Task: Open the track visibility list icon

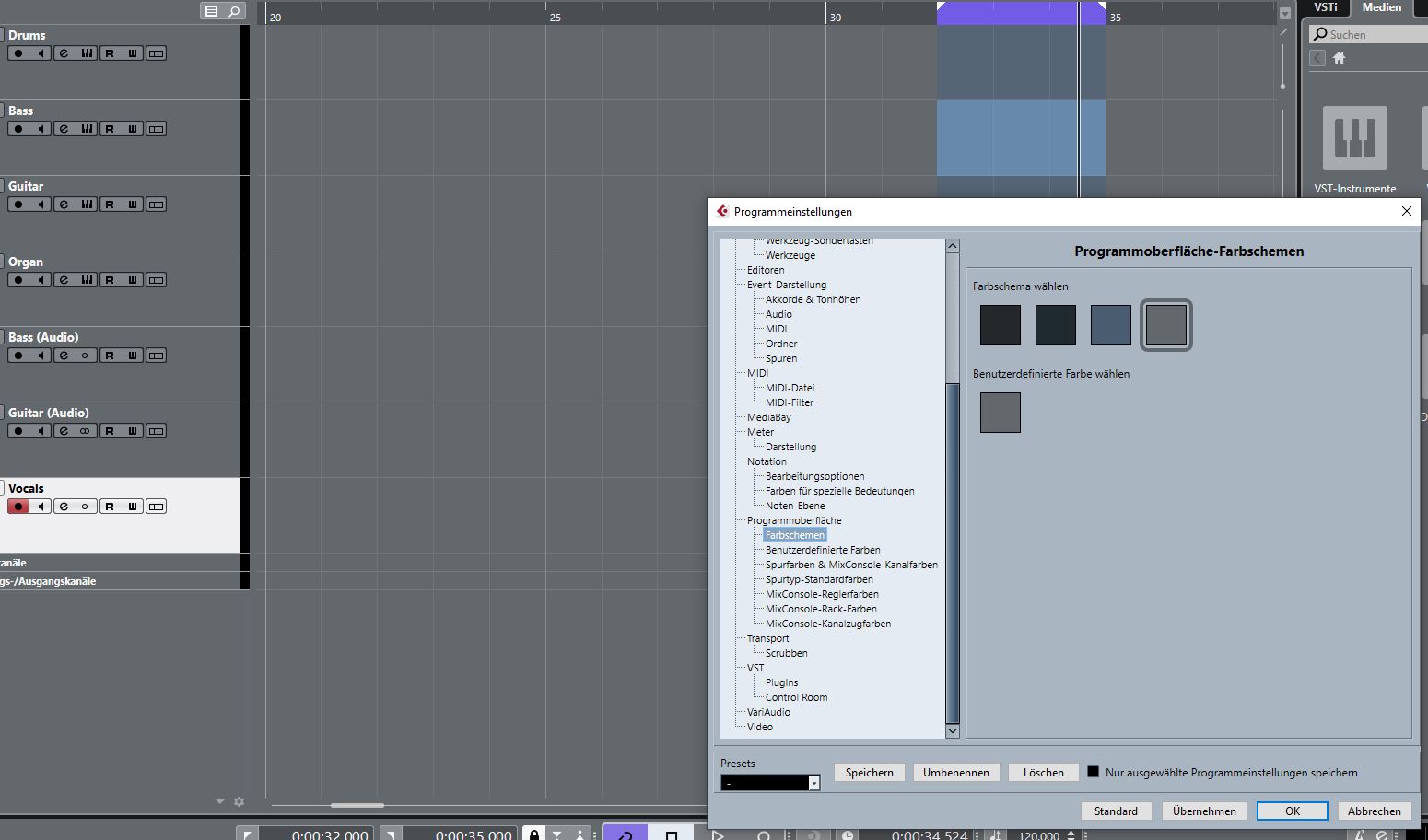Action: point(212,11)
